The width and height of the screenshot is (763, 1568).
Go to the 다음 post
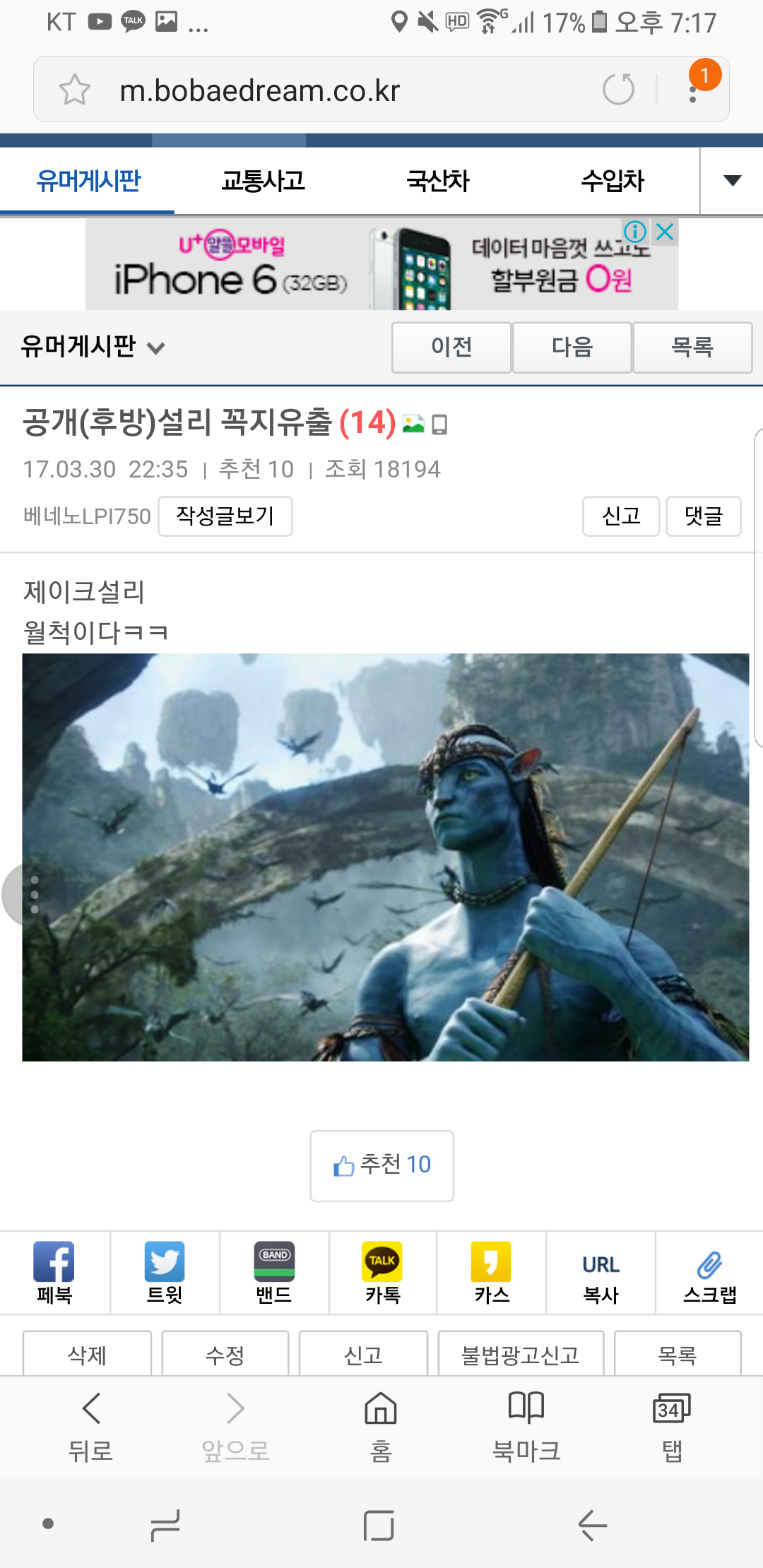pyautogui.click(x=572, y=347)
